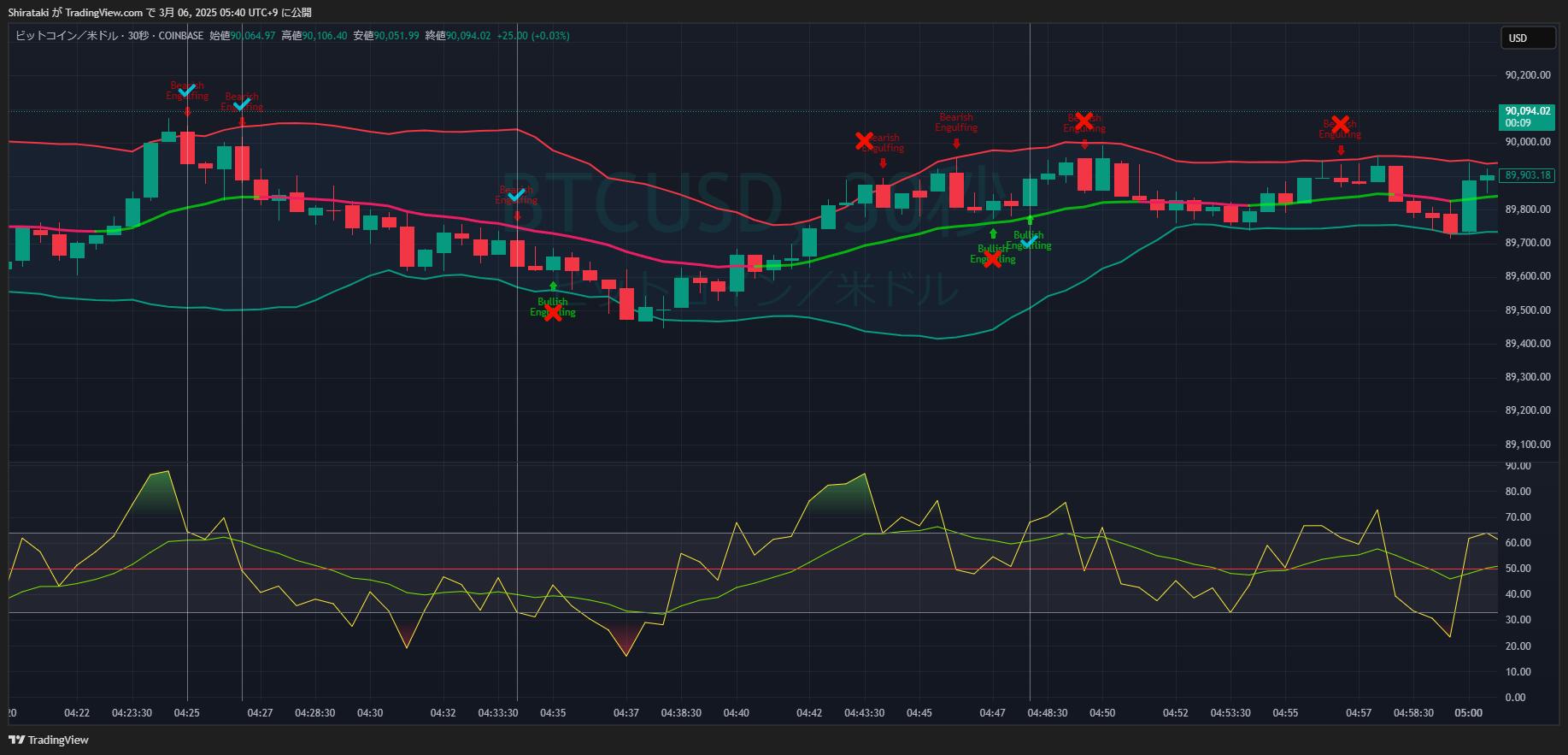Click the 04:53:30 time axis label

(1230, 713)
